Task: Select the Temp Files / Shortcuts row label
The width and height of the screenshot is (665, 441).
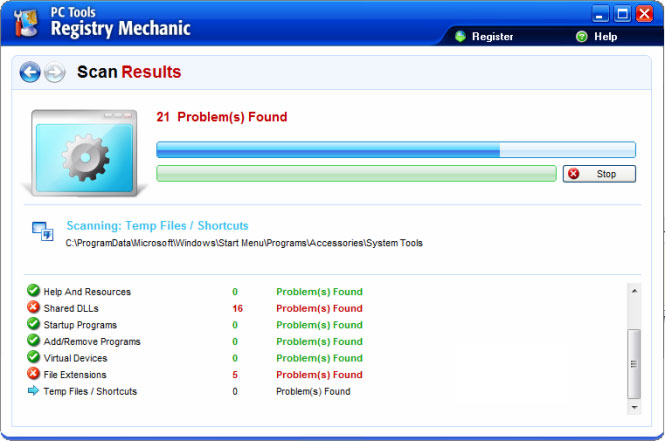Action: (x=90, y=391)
